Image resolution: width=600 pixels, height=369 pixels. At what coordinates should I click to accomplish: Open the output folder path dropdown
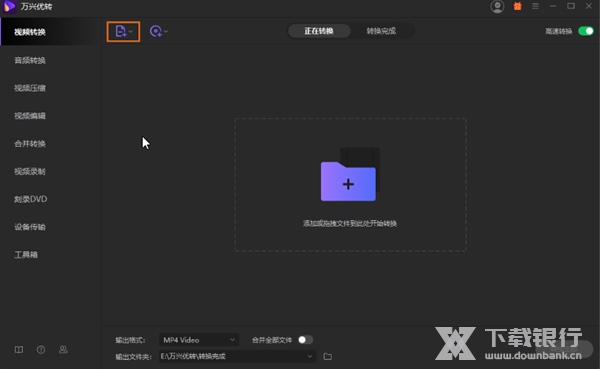coord(237,356)
